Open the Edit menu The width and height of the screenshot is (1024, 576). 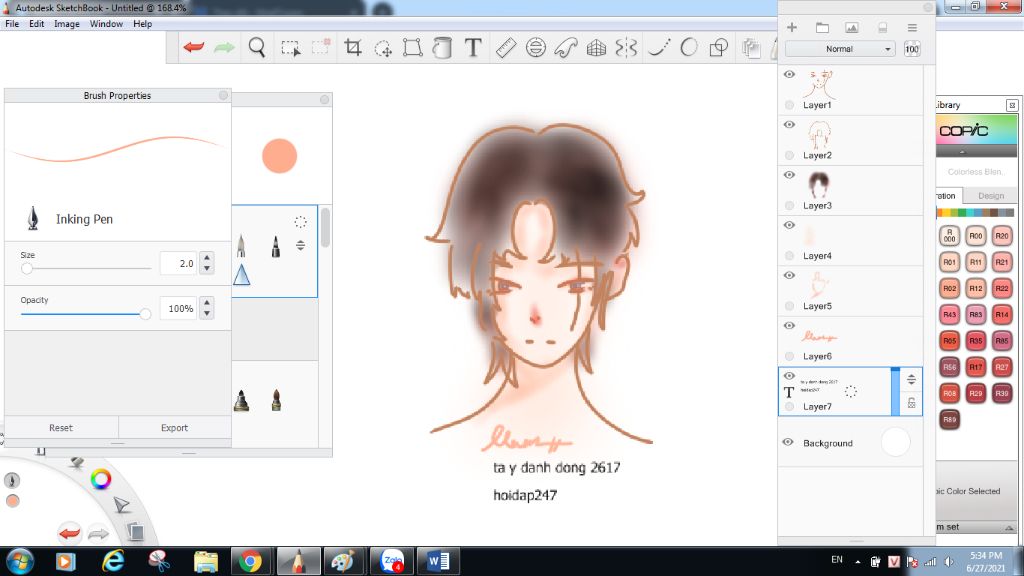coord(37,24)
